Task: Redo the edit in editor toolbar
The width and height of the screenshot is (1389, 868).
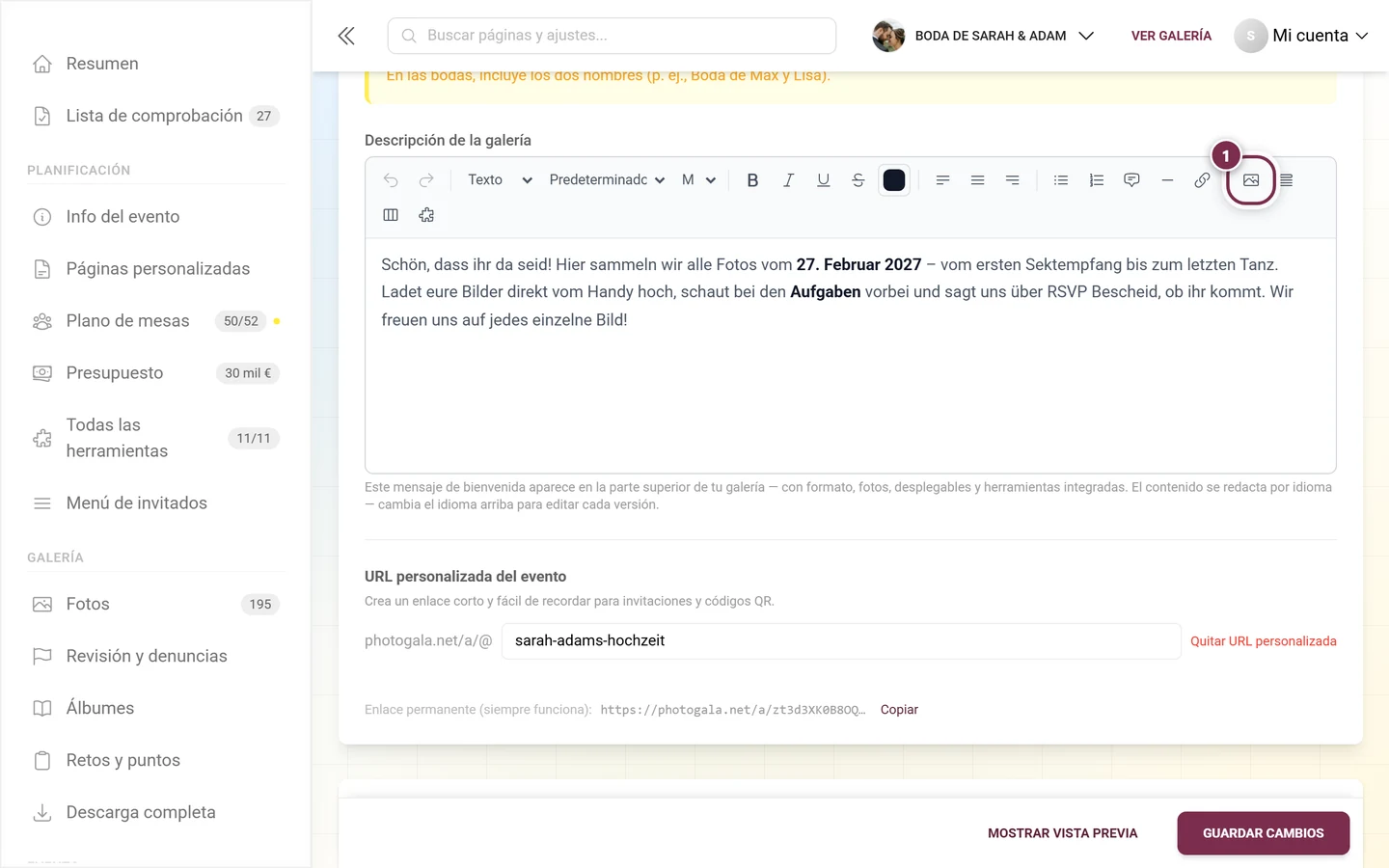Action: [x=426, y=180]
